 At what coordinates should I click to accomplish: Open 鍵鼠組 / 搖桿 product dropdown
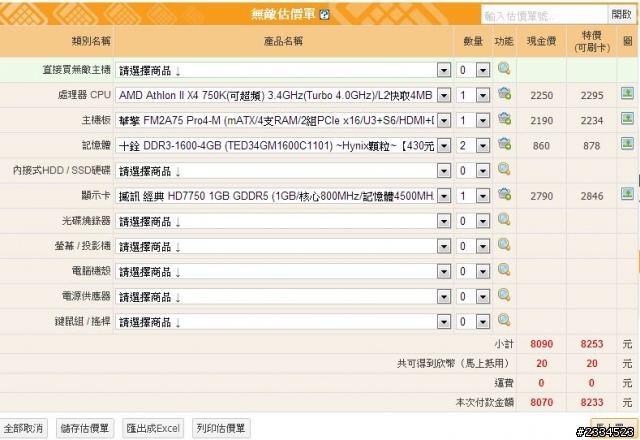pyautogui.click(x=283, y=322)
